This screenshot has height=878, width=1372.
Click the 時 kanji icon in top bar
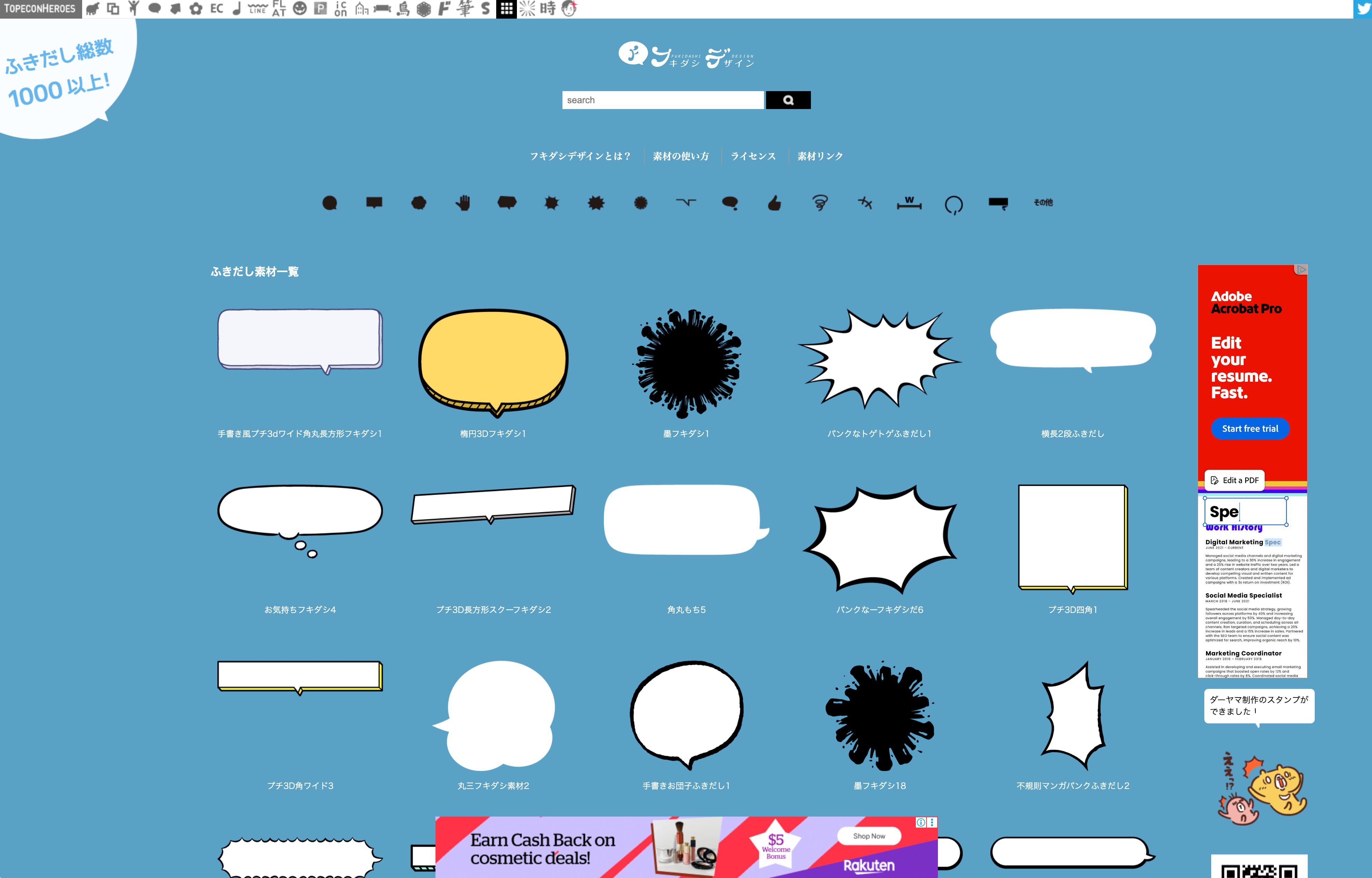click(x=548, y=9)
